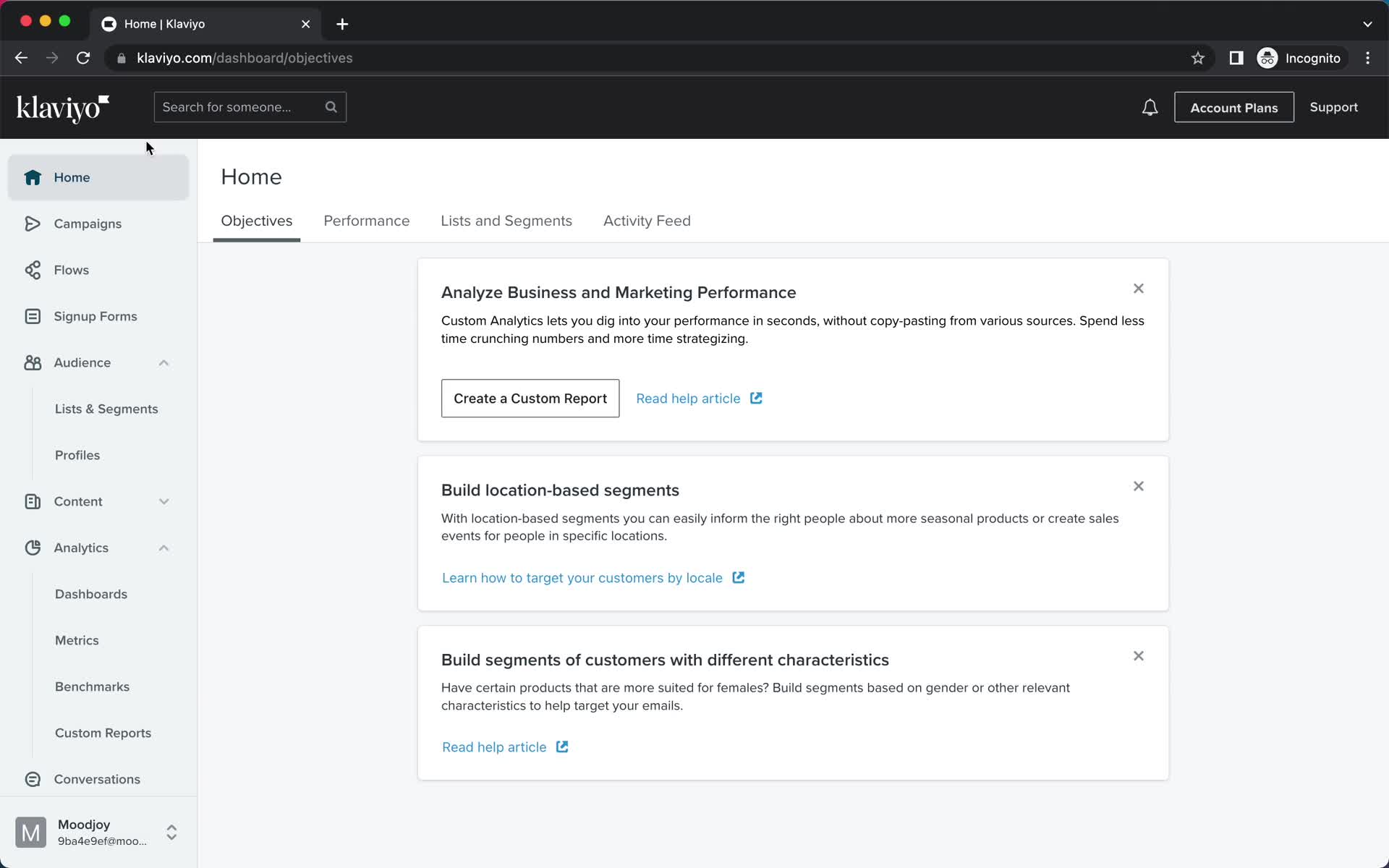This screenshot has width=1389, height=868.
Task: Open the Chrome three-dot menu
Action: 1367,58
